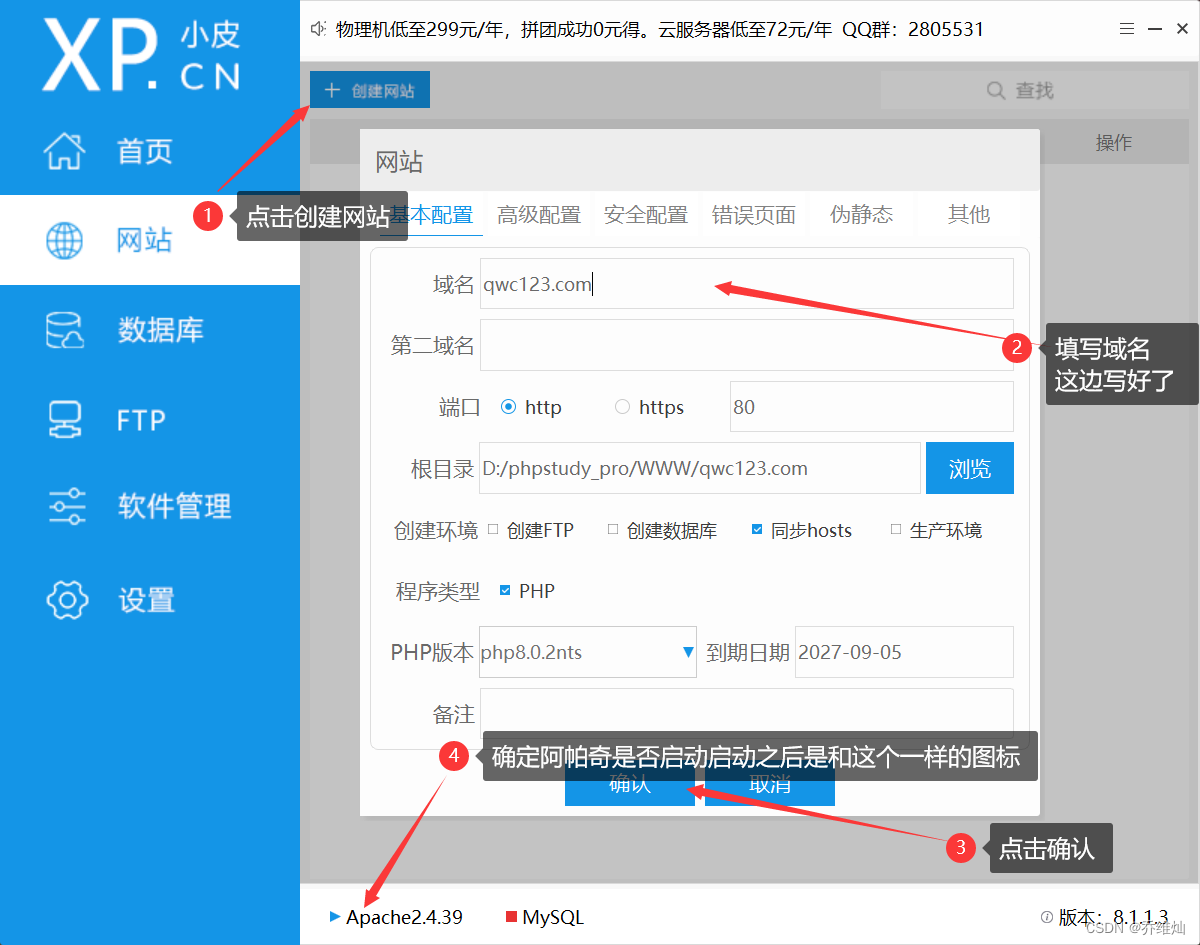Viewport: 1200px width, 945px height.
Task: Click 浏览 to browse root directory
Action: tap(970, 468)
